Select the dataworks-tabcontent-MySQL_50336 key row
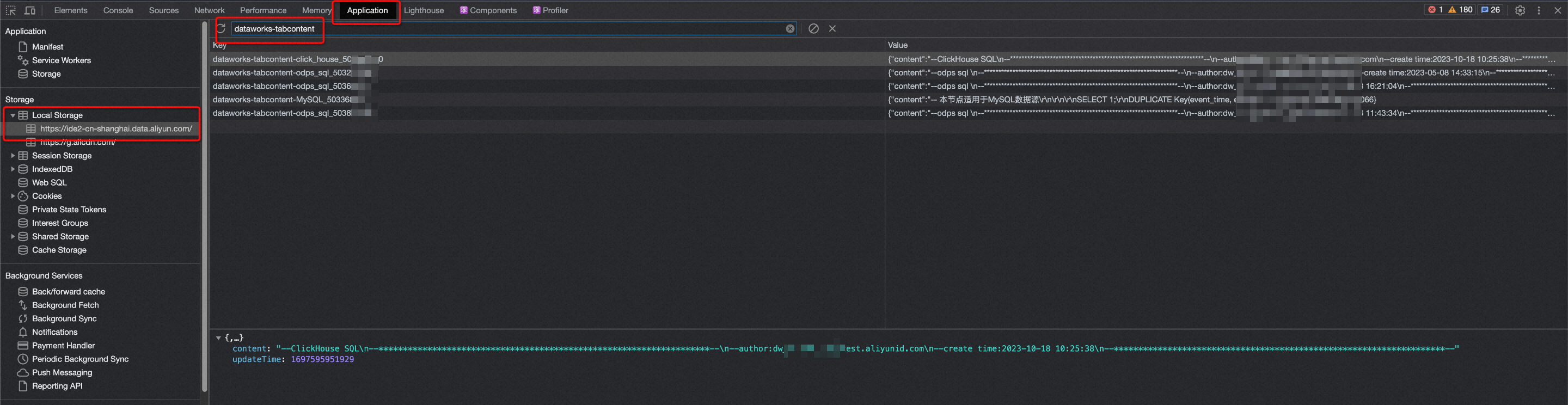This screenshot has height=405, width=1568. pos(547,99)
